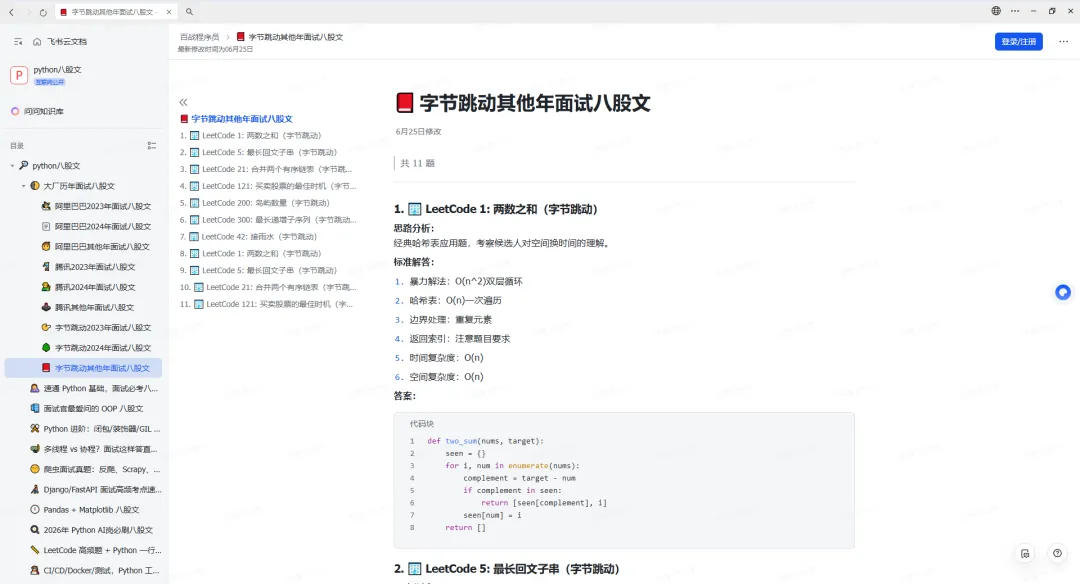This screenshot has height=584, width=1080.
Task: Jump to outline item 9 LeetCode 5
Action: click(x=258, y=270)
